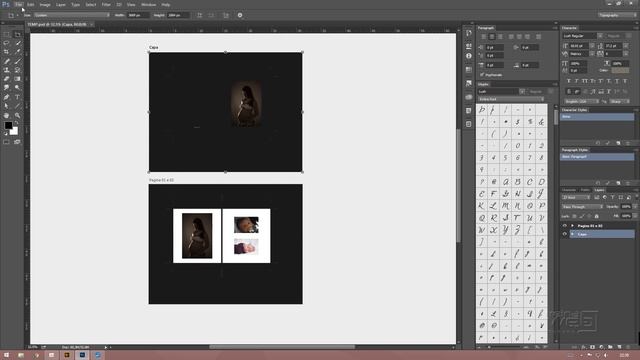Click the Underline button in Character panel
The height and width of the screenshot is (360, 640).
[617, 81]
